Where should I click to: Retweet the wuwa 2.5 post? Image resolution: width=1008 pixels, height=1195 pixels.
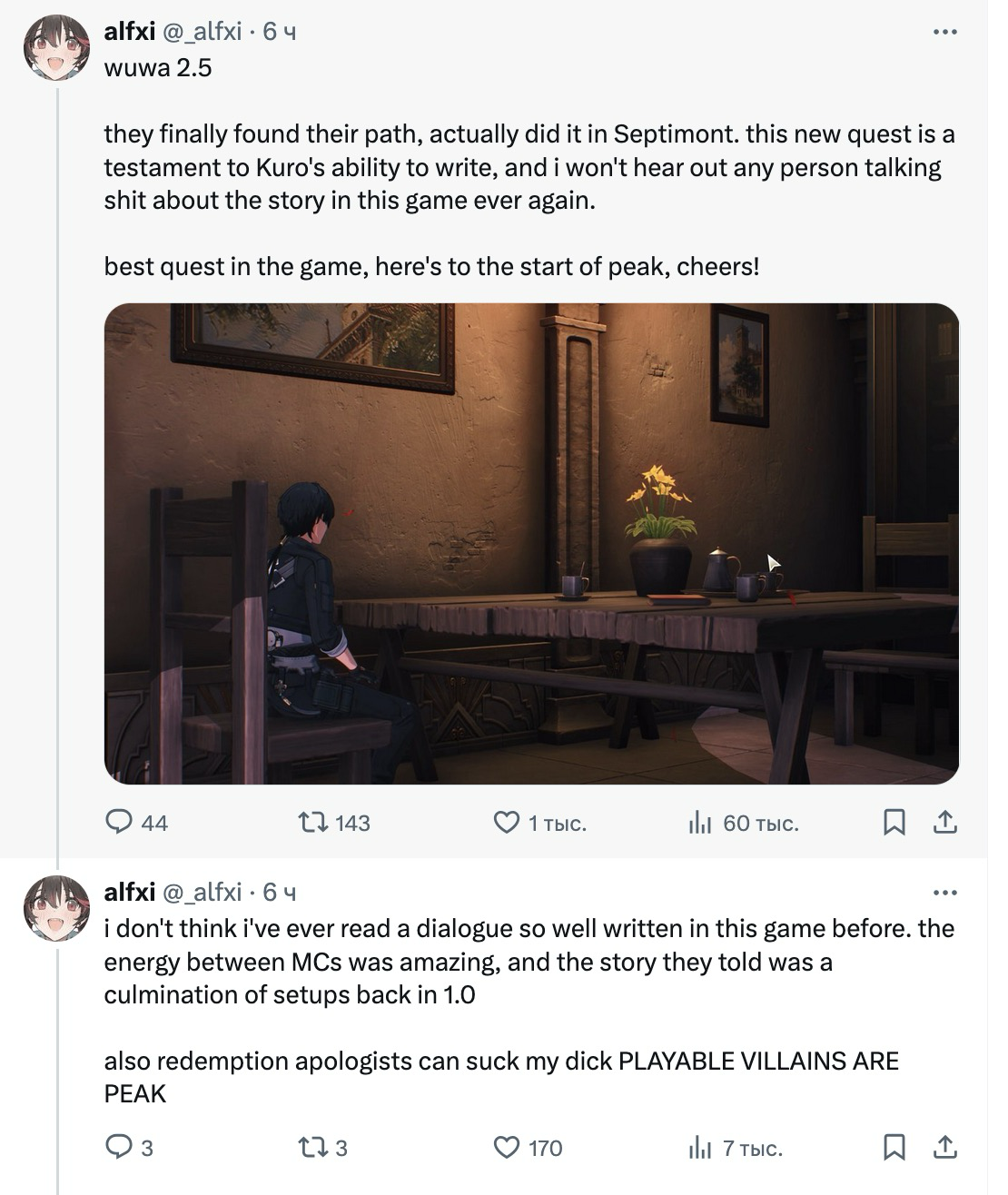[313, 823]
